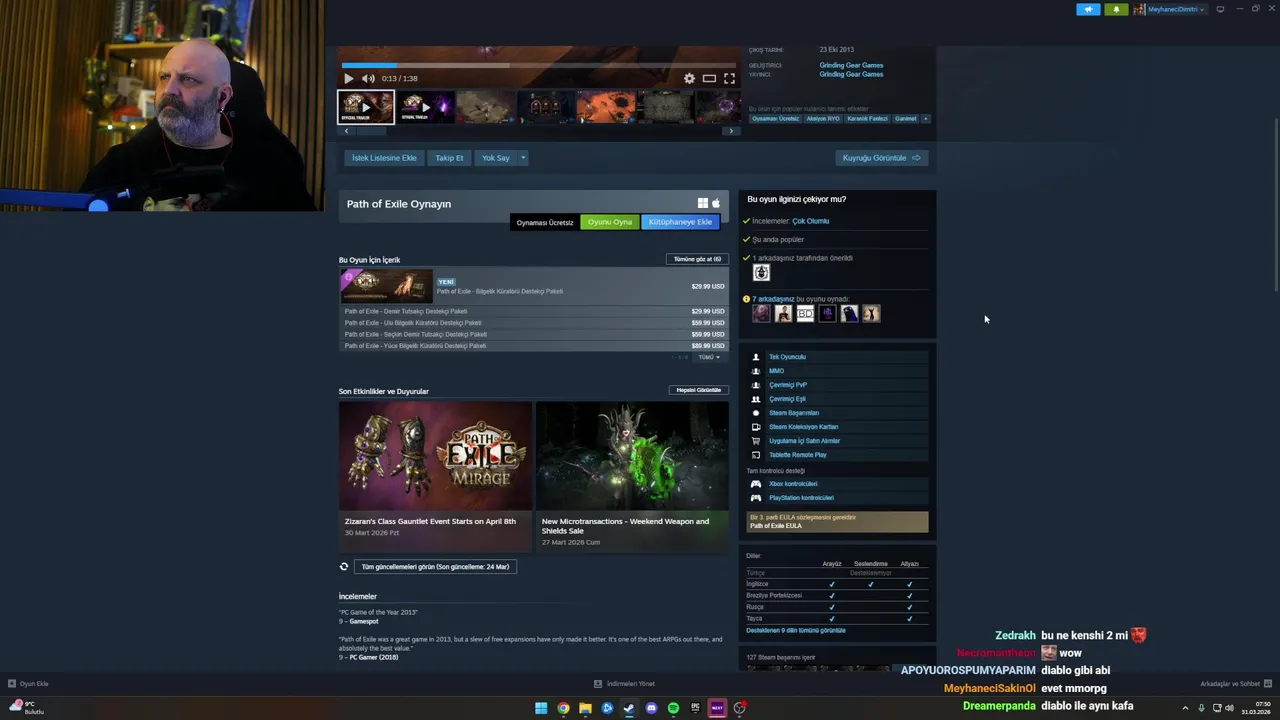Open recommending friend's avatar icon

click(x=761, y=273)
